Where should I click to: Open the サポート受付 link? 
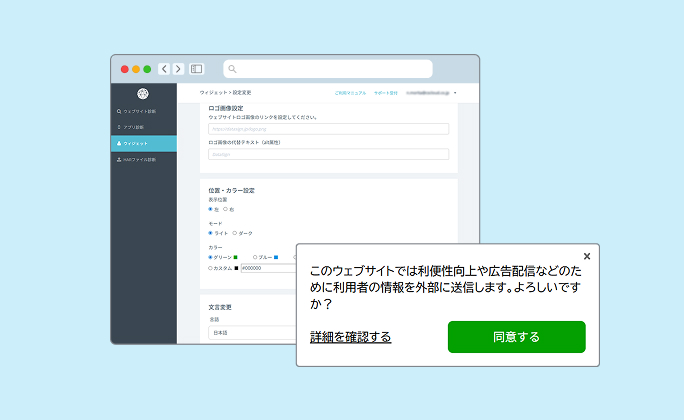click(x=386, y=93)
